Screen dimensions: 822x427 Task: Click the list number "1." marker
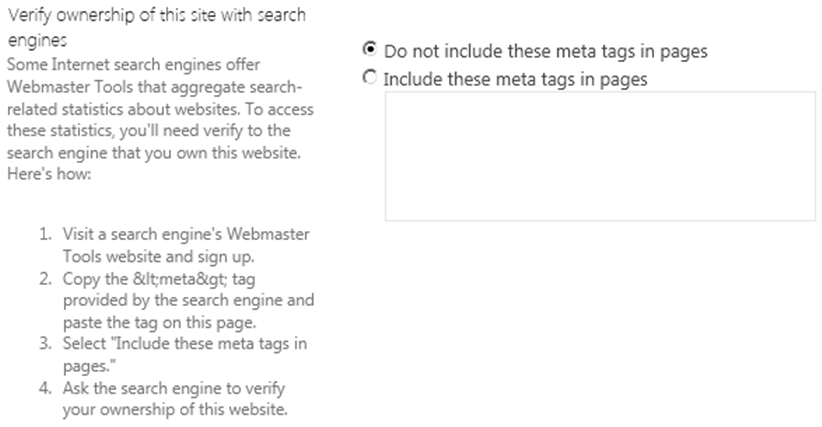[46, 234]
